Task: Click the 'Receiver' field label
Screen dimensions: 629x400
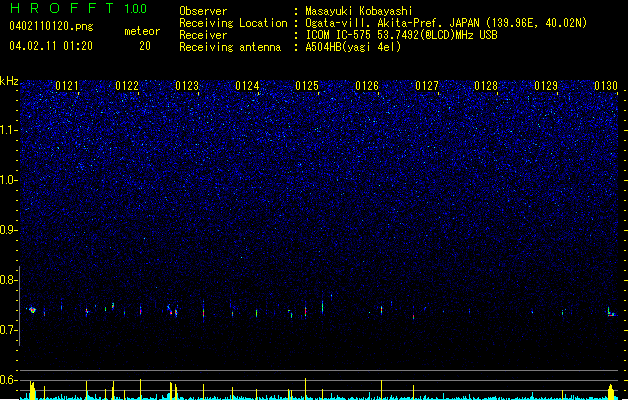Action: click(203, 35)
